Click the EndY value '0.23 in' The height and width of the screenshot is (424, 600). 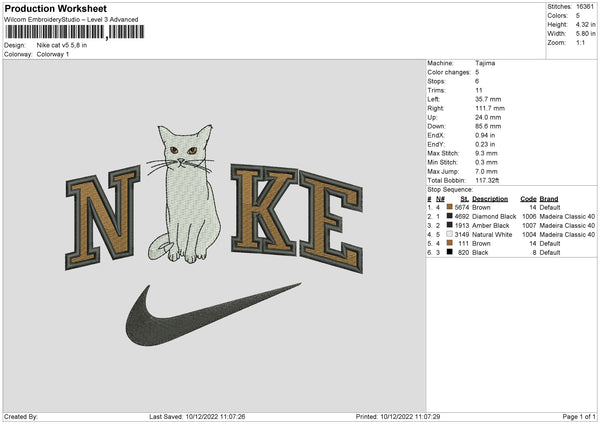tap(485, 144)
